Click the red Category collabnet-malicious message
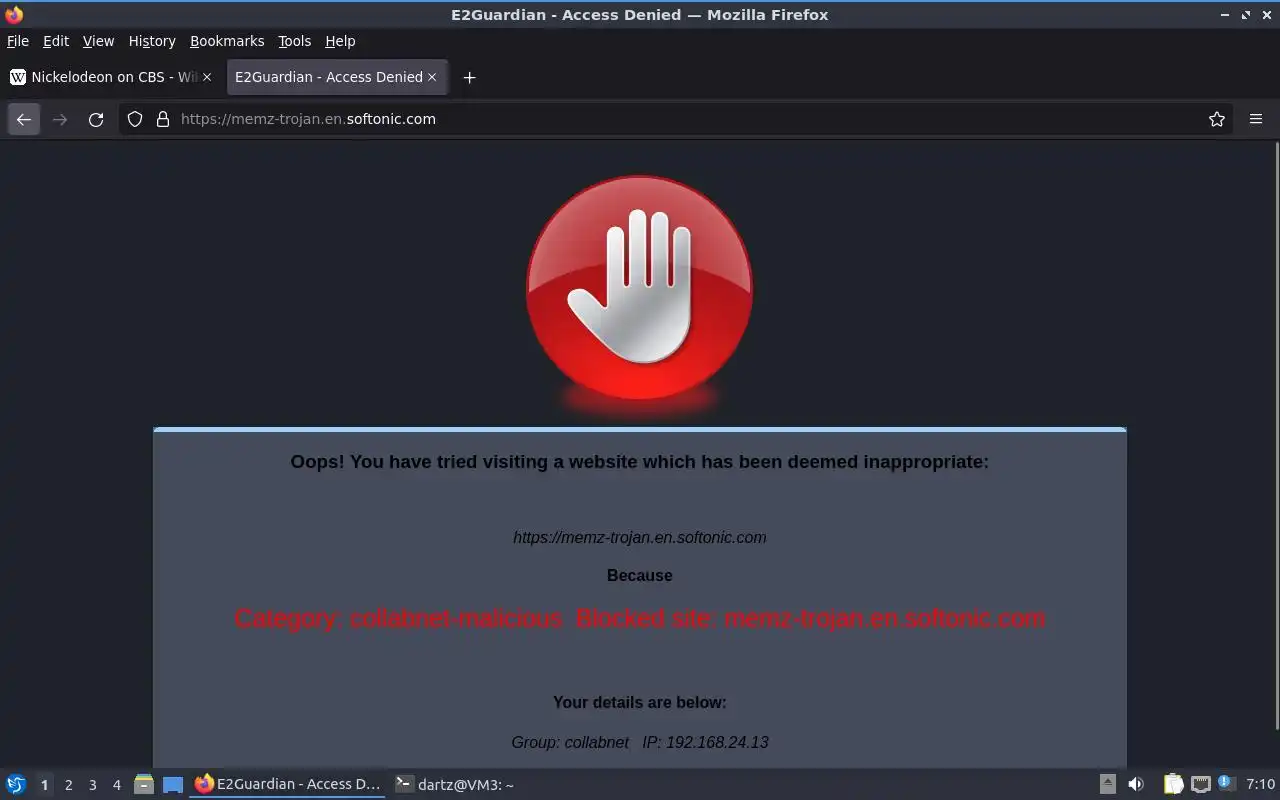 pos(640,618)
